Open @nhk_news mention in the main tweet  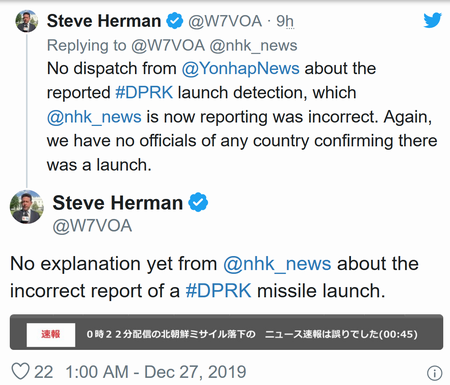277,264
